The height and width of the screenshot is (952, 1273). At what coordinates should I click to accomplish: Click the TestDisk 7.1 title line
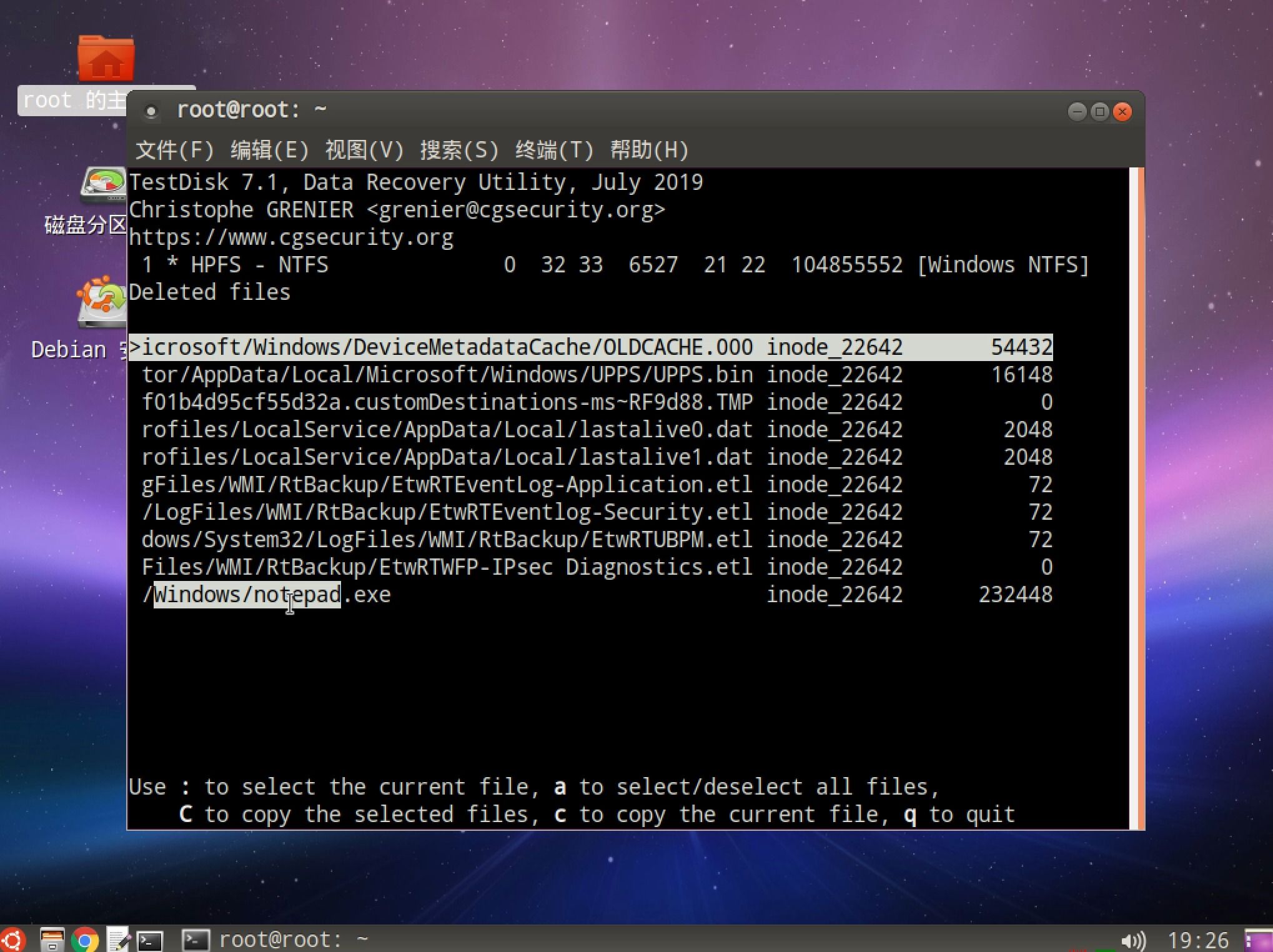(x=416, y=182)
